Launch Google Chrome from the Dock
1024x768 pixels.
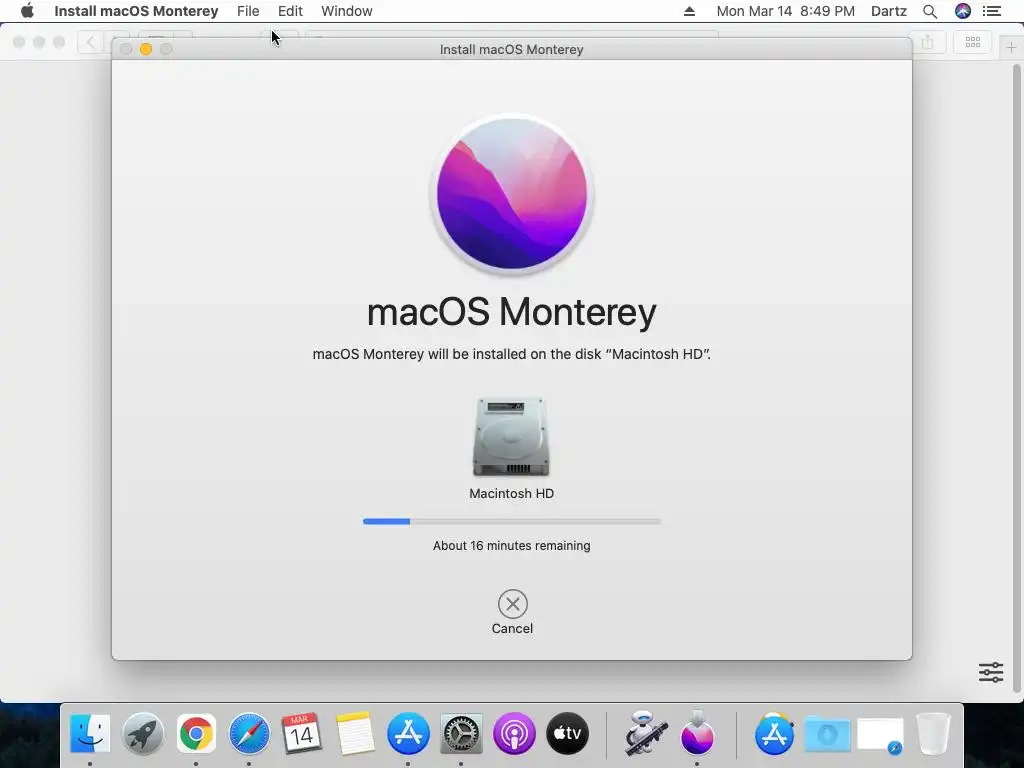[196, 733]
